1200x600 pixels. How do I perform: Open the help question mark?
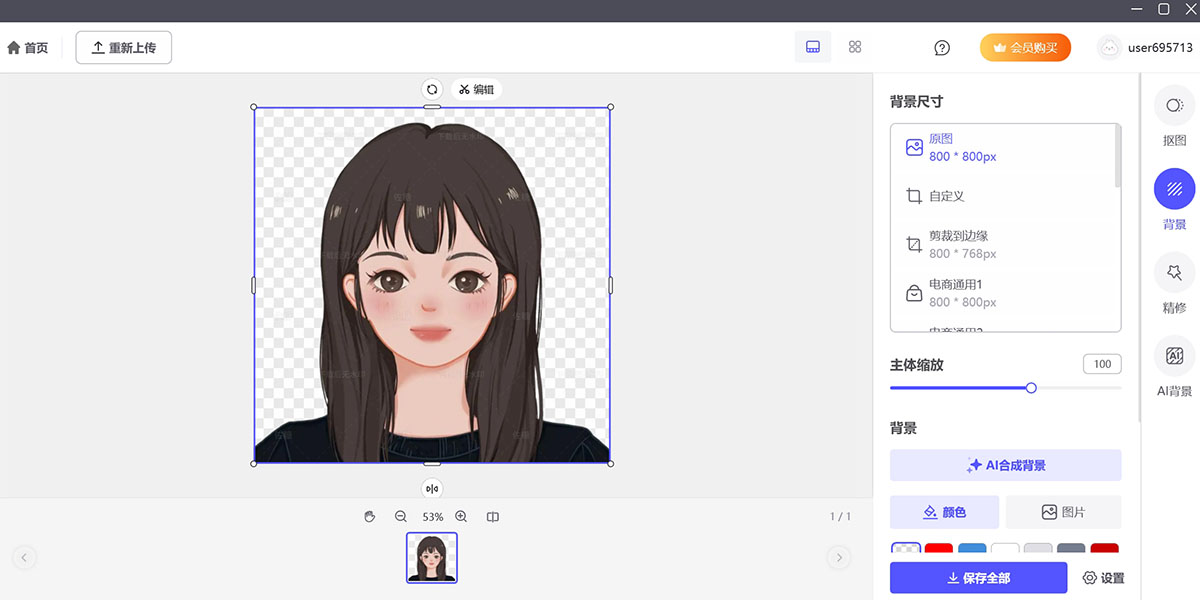941,47
